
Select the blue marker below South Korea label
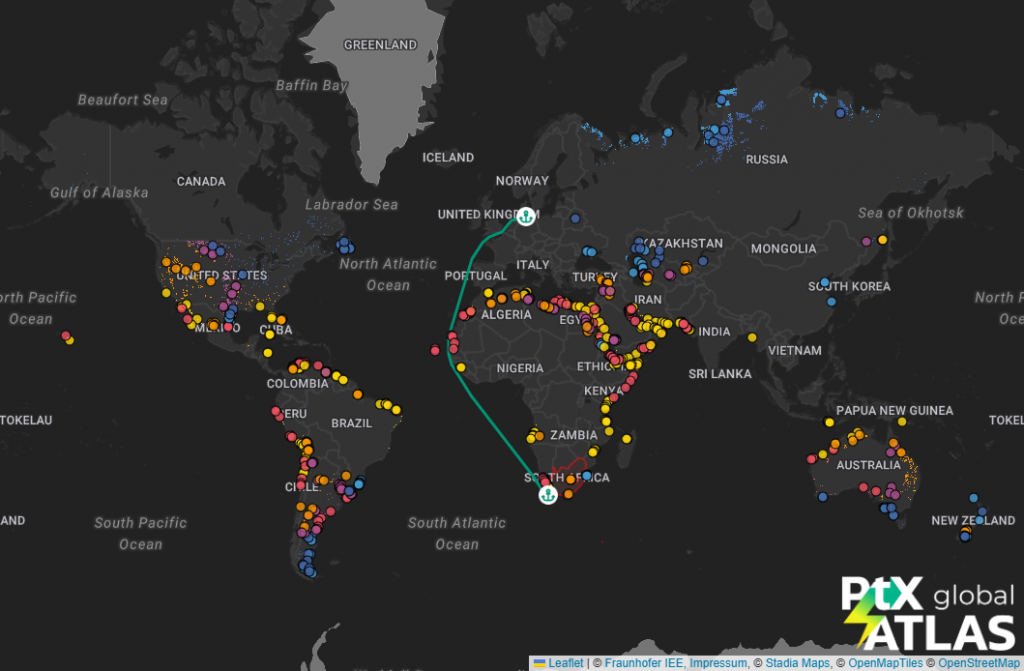coord(831,301)
